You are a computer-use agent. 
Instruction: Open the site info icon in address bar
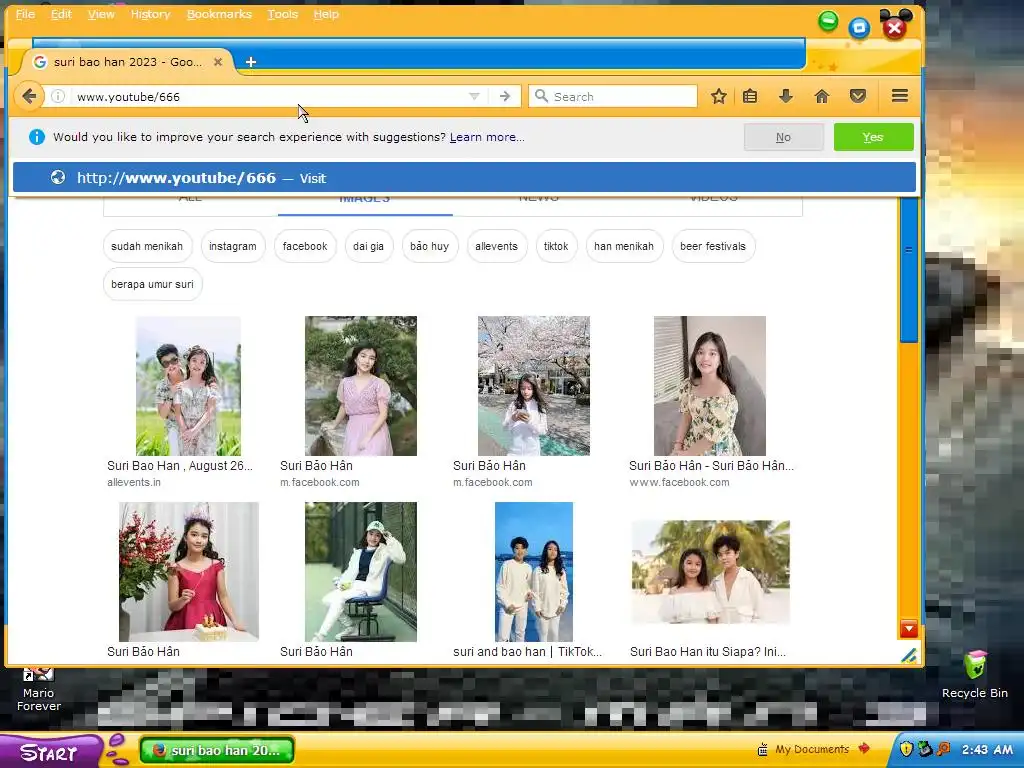[58, 97]
